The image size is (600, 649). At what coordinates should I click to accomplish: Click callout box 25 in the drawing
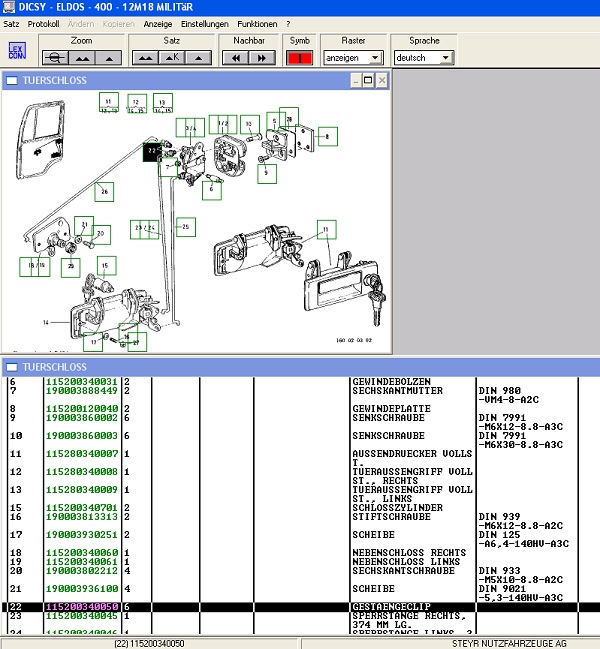(185, 228)
